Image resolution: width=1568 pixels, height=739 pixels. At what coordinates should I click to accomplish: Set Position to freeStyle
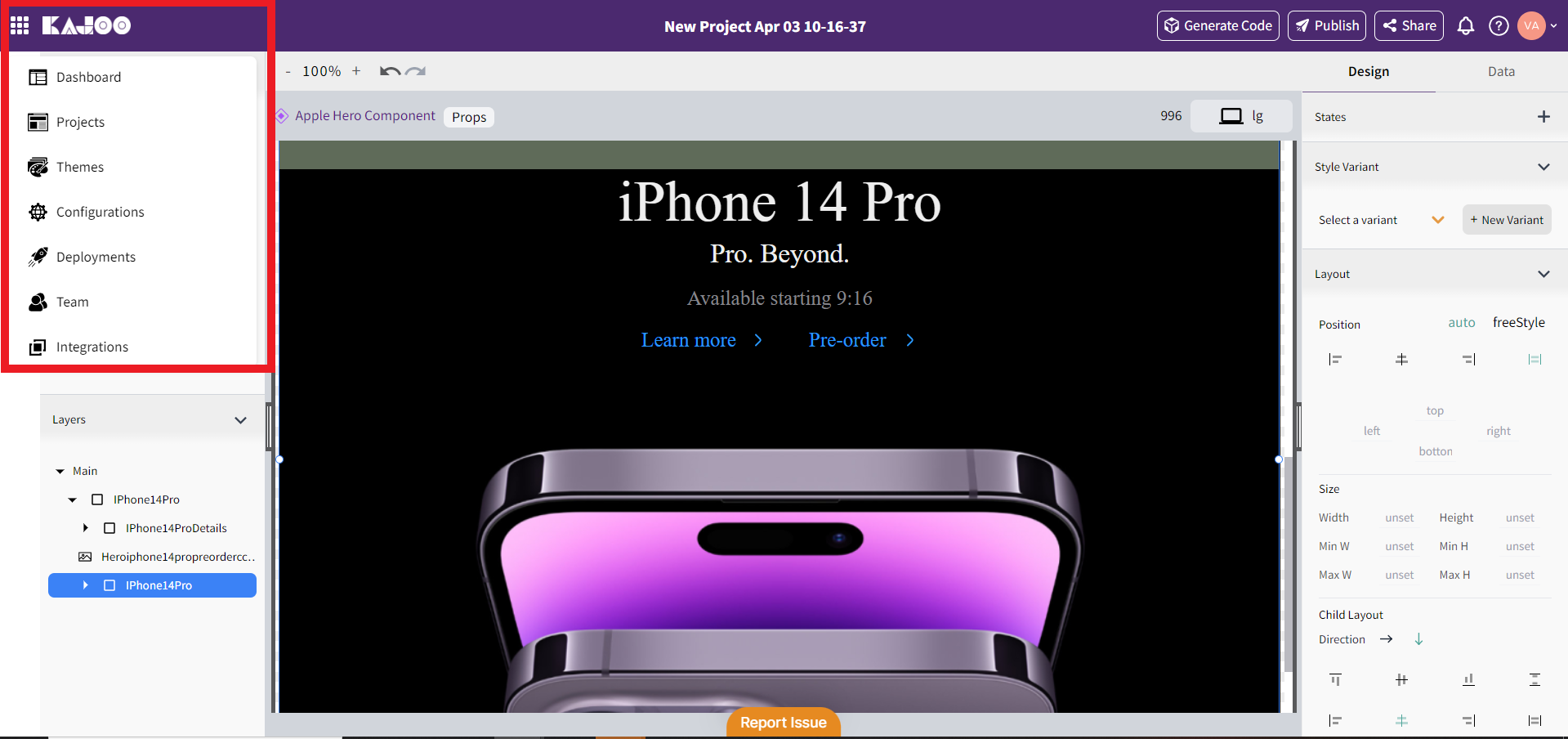click(x=1518, y=323)
